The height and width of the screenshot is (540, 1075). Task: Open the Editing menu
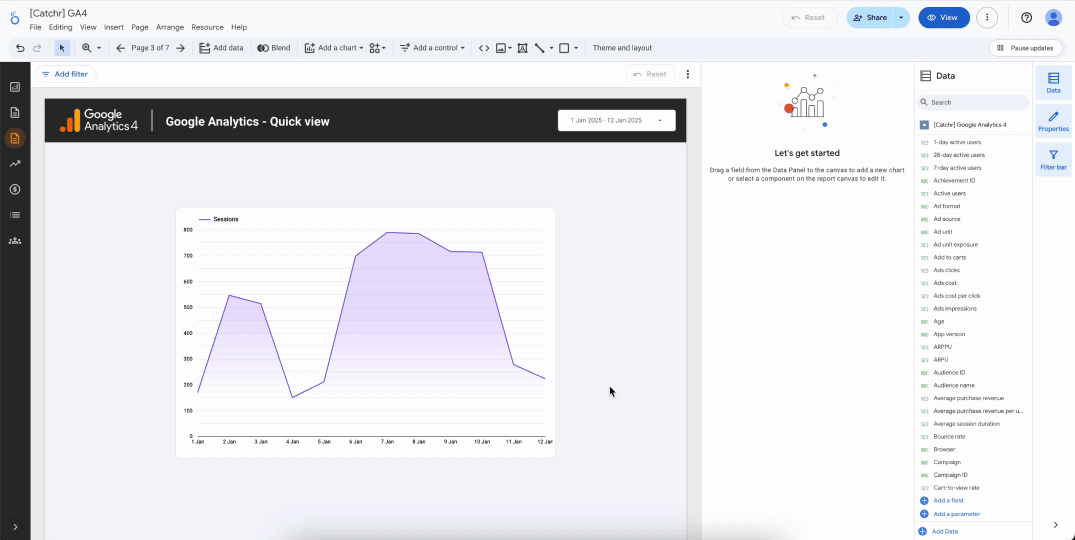click(x=60, y=27)
